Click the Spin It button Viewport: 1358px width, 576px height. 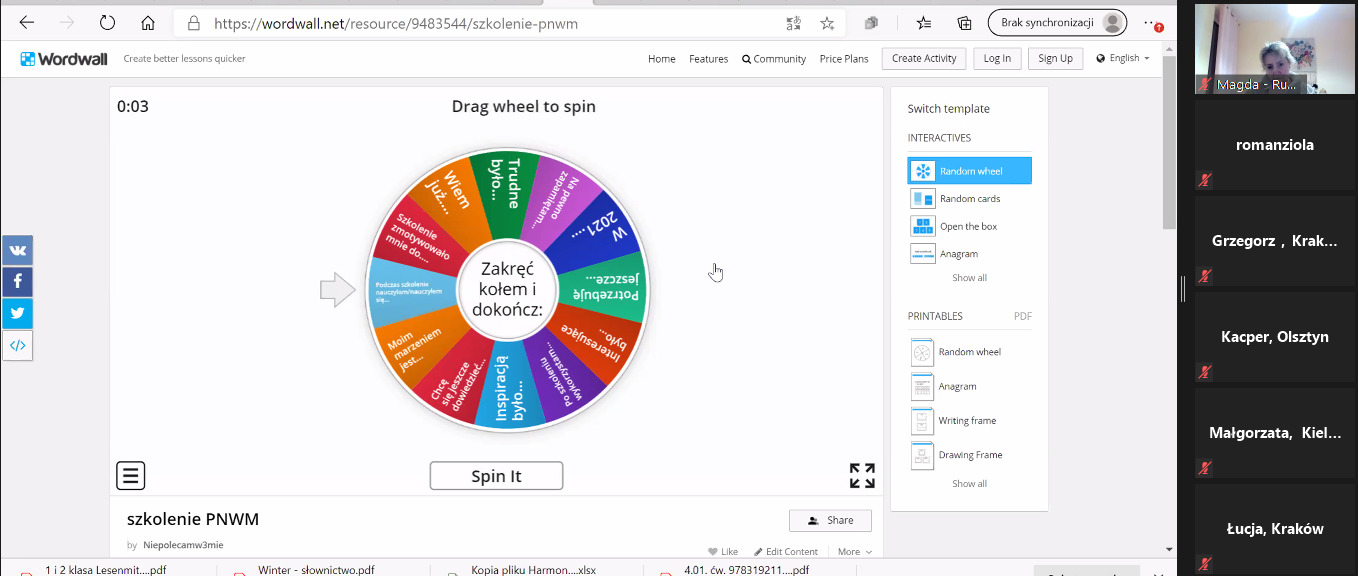click(x=496, y=476)
